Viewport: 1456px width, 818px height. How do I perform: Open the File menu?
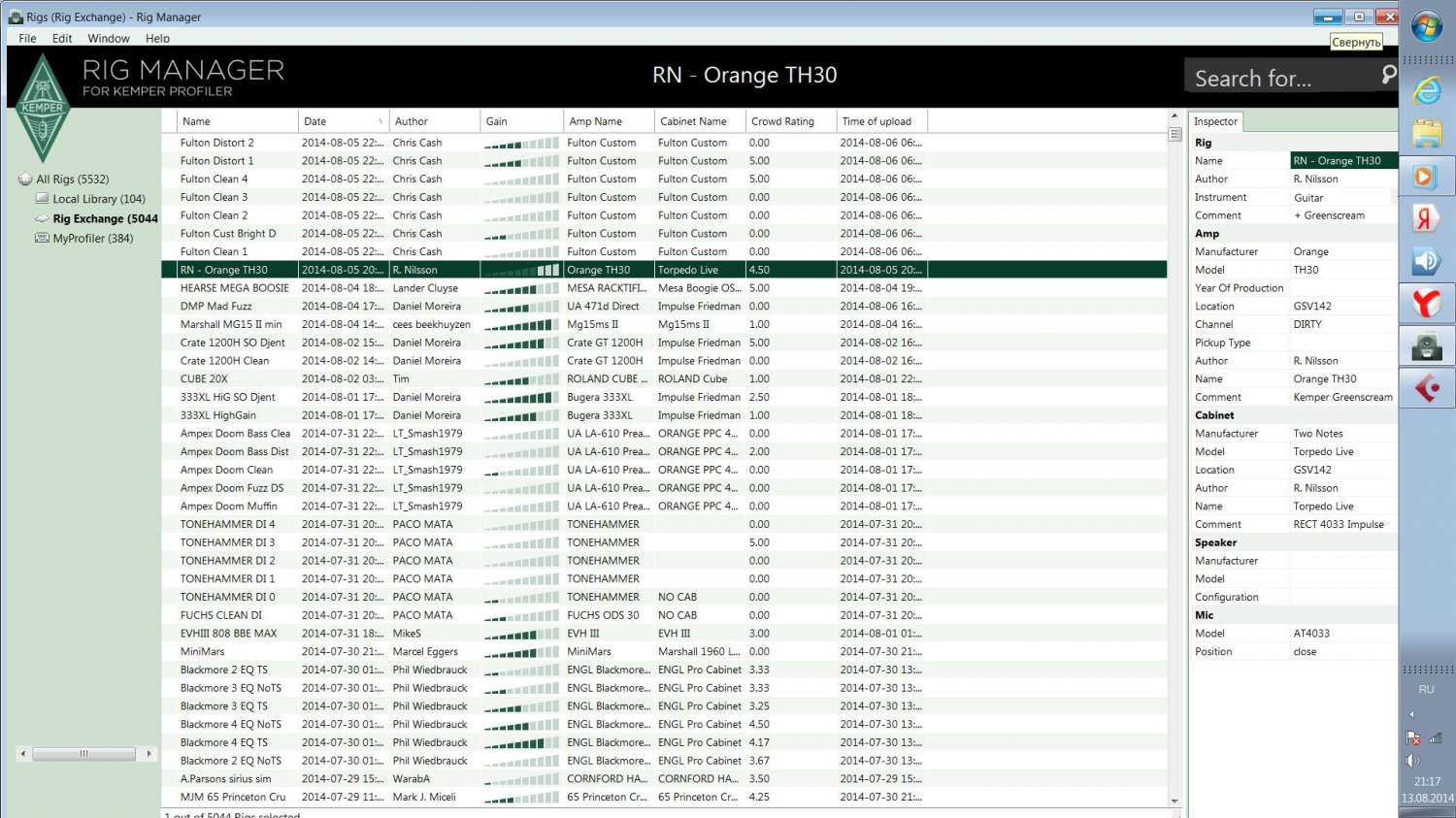(x=27, y=39)
